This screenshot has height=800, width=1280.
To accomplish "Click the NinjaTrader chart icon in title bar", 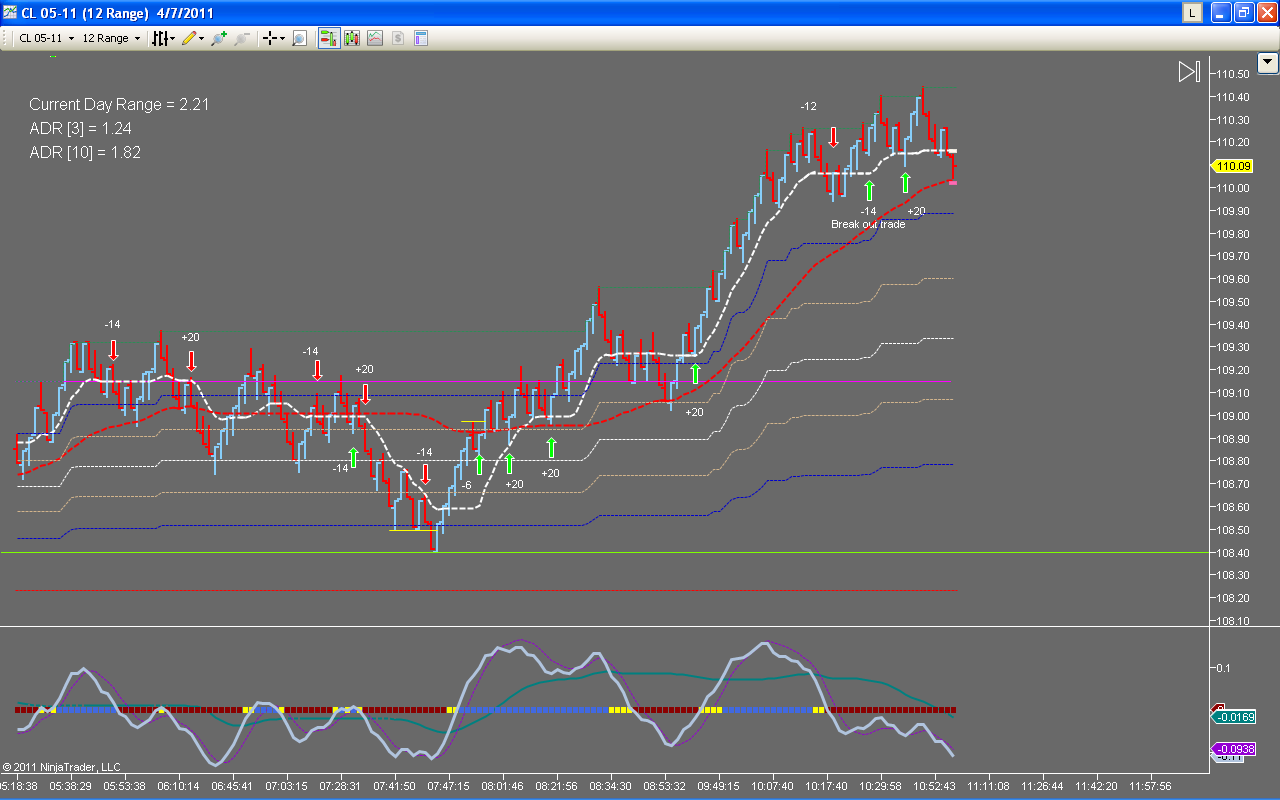I will pos(10,13).
